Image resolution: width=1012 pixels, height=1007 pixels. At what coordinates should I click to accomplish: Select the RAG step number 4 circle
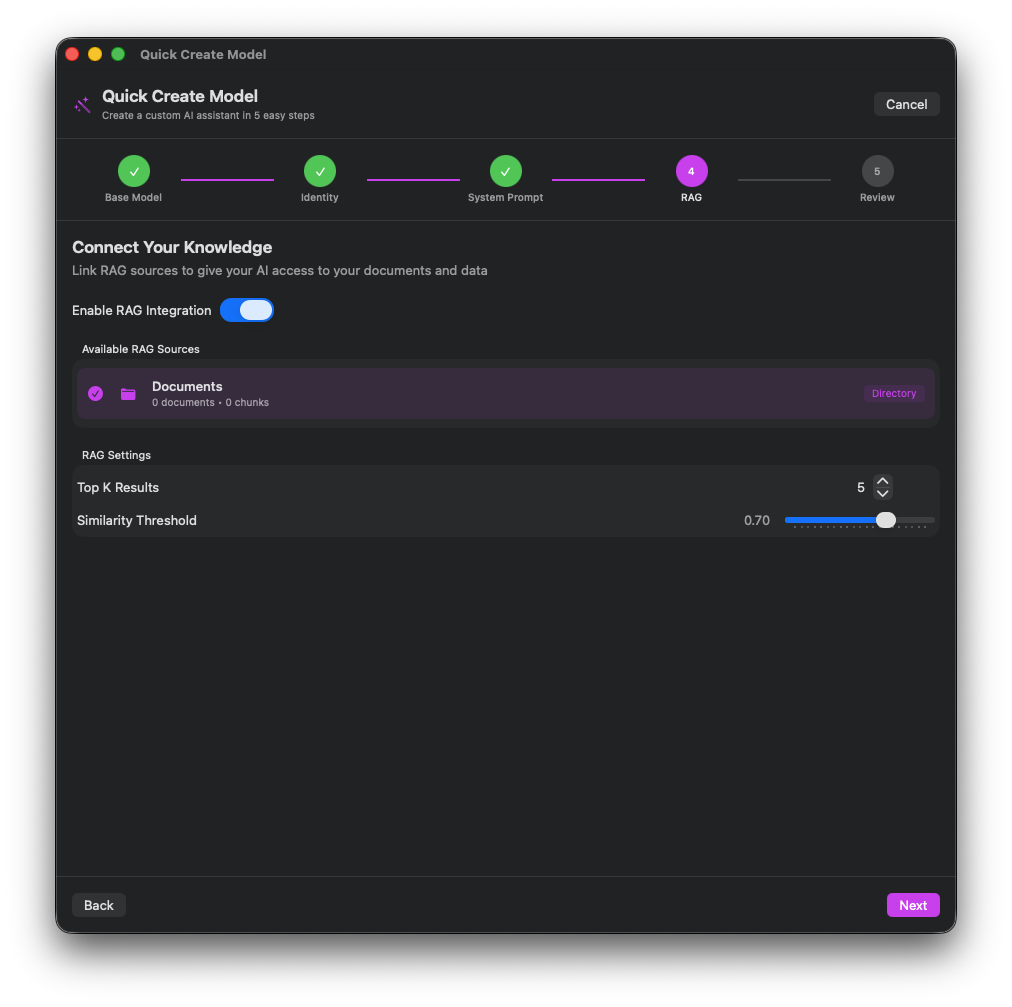(x=691, y=171)
